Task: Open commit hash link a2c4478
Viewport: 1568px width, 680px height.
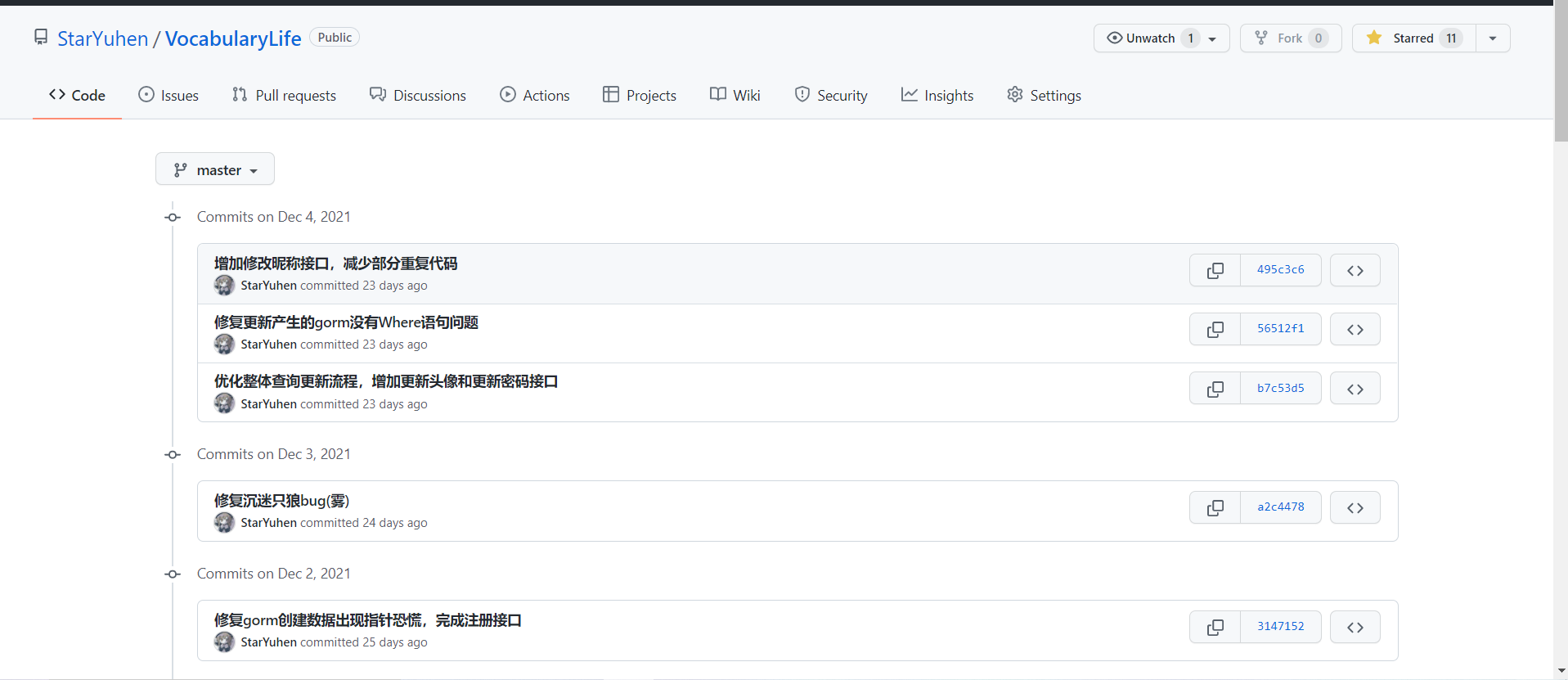Action: point(1281,507)
